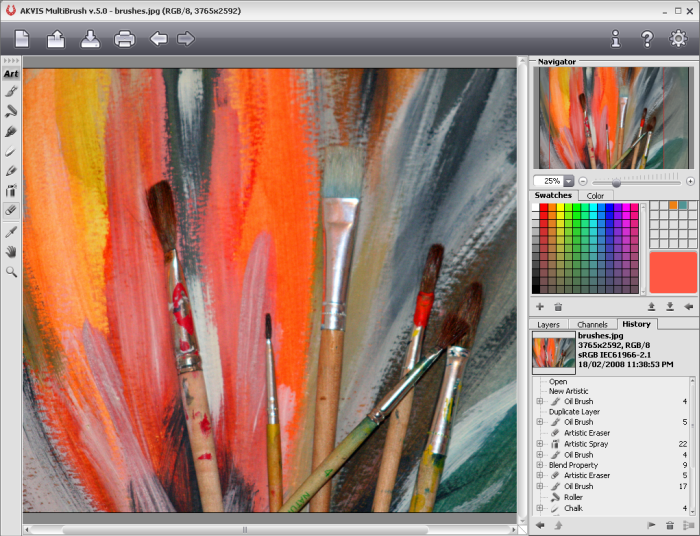Select the Open history state
Screen dimensions: 700x536
pyautogui.click(x=558, y=382)
